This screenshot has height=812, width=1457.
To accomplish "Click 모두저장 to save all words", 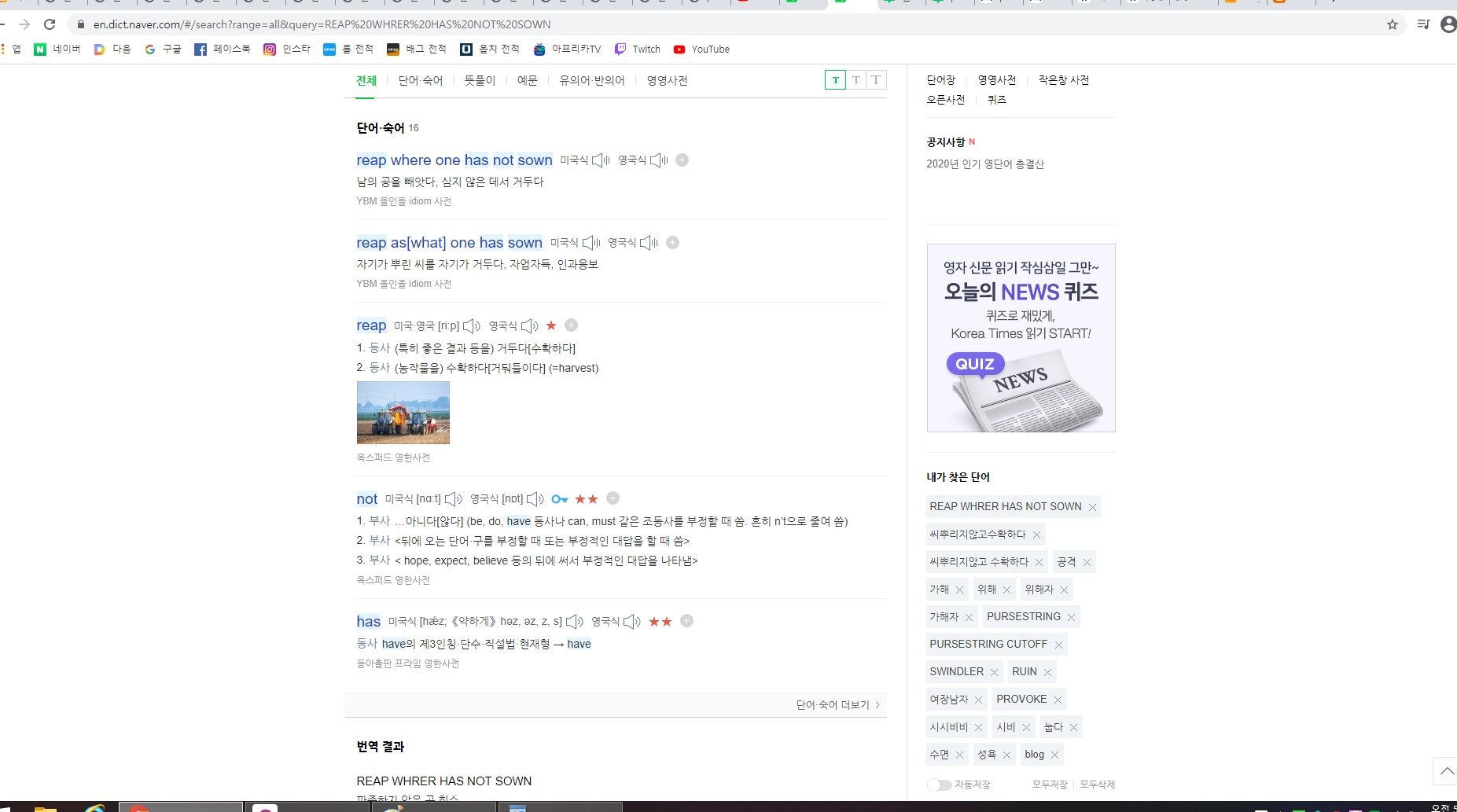I will coord(1050,784).
